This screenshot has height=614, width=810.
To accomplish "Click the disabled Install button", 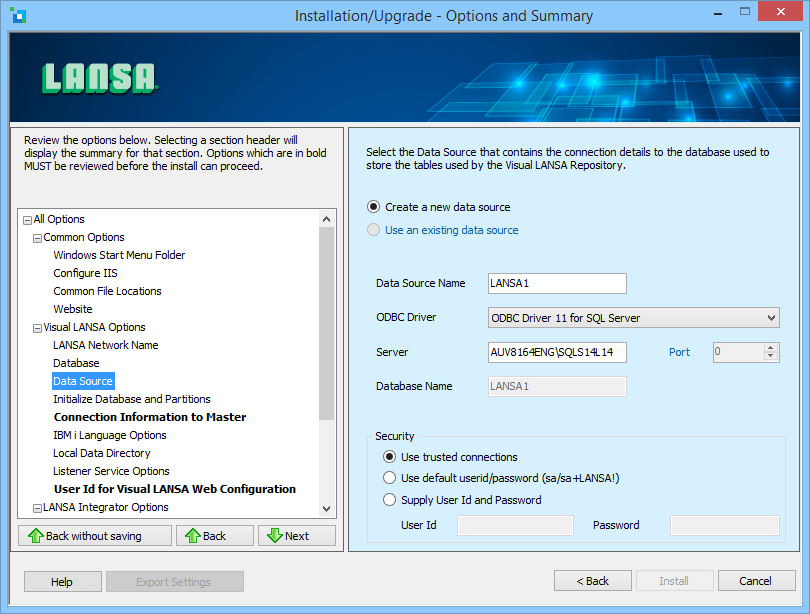I will (675, 581).
